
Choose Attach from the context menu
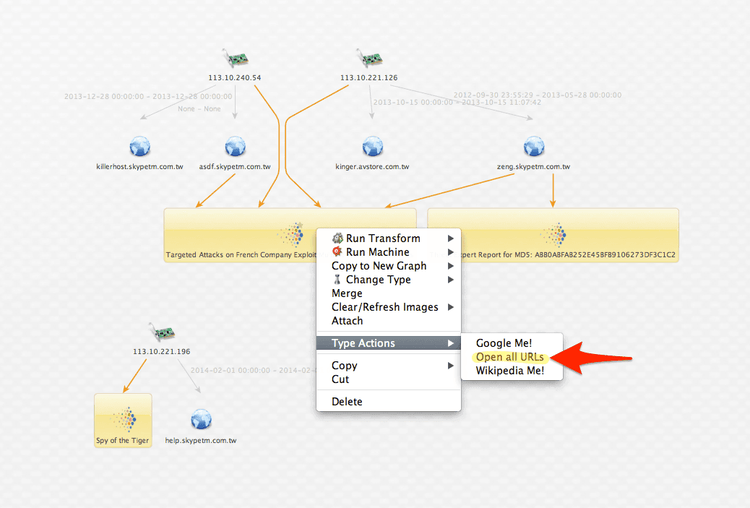point(347,321)
